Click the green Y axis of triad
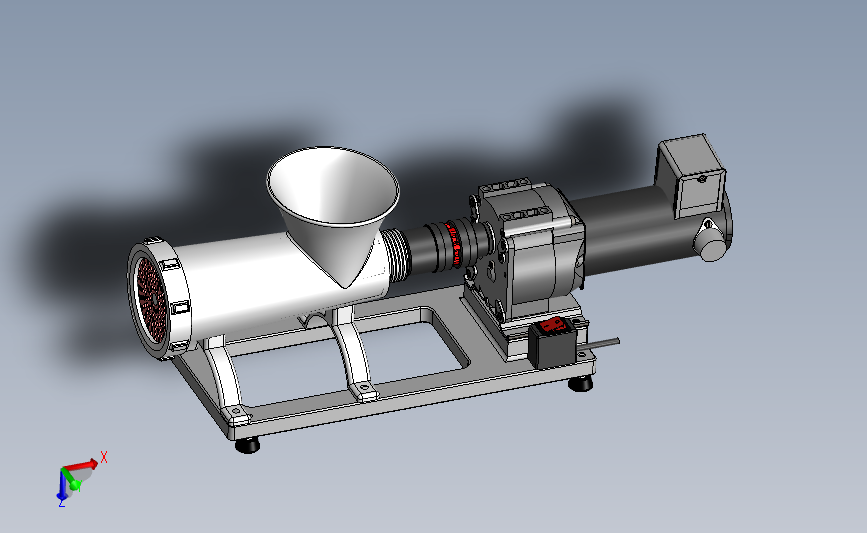This screenshot has width=867, height=533. [71, 479]
